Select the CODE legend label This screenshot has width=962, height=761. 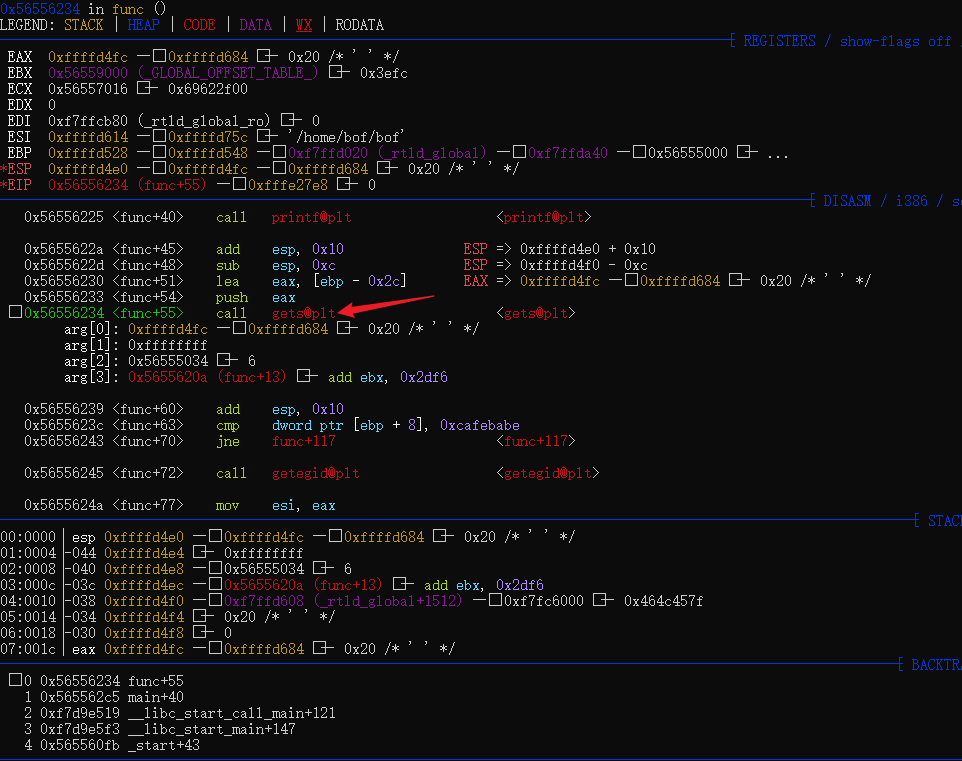199,25
